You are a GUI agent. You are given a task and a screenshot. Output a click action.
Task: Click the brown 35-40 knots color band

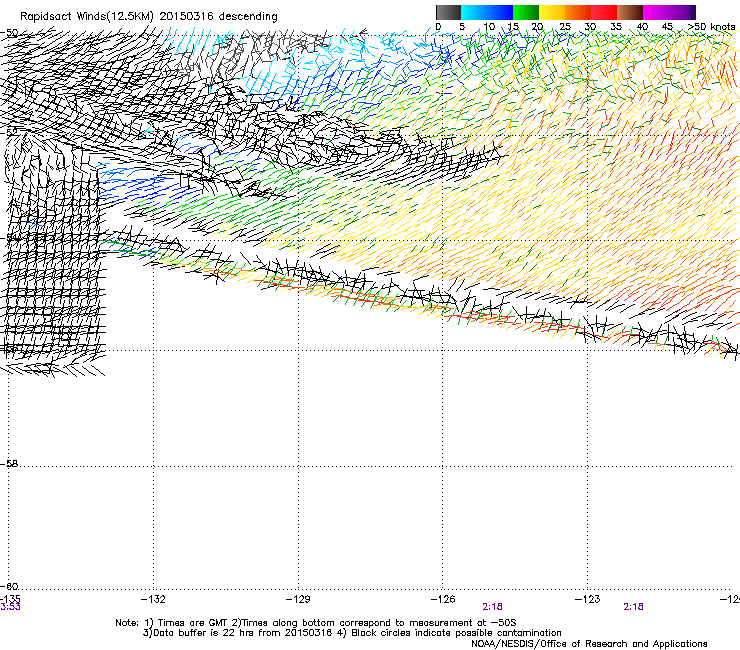tap(630, 12)
